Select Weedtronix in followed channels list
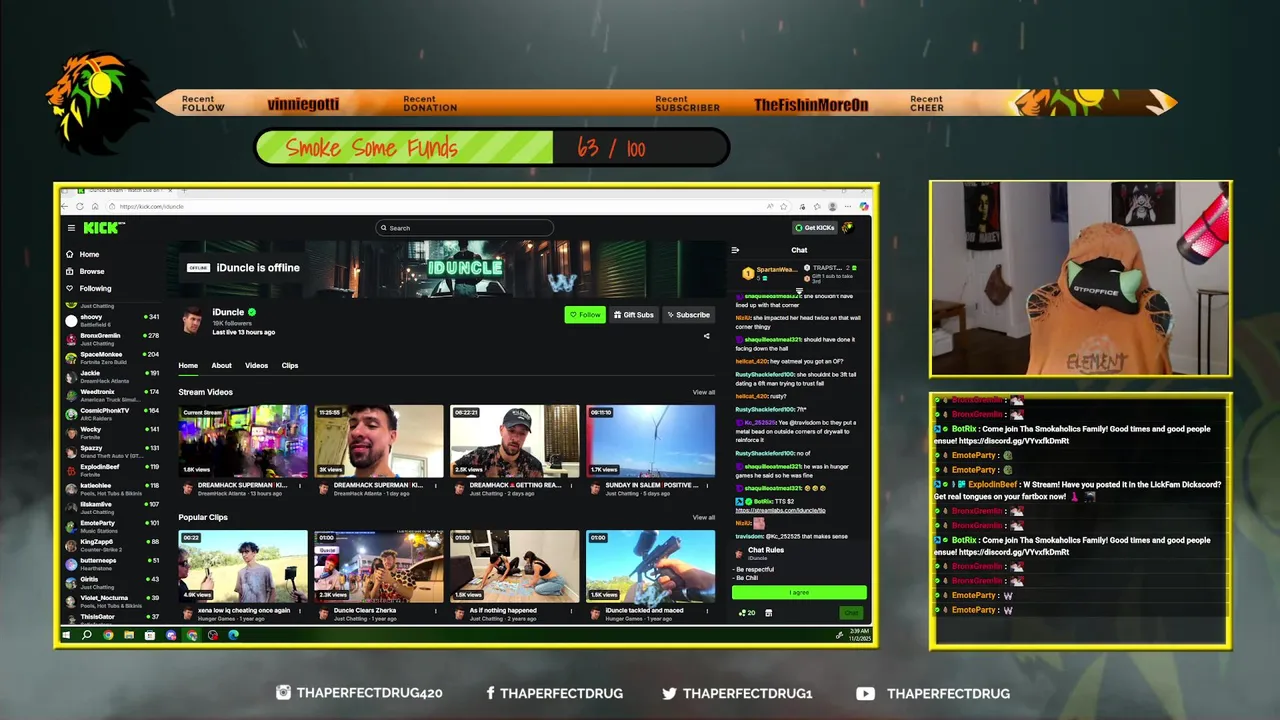The image size is (1280, 720). point(112,395)
